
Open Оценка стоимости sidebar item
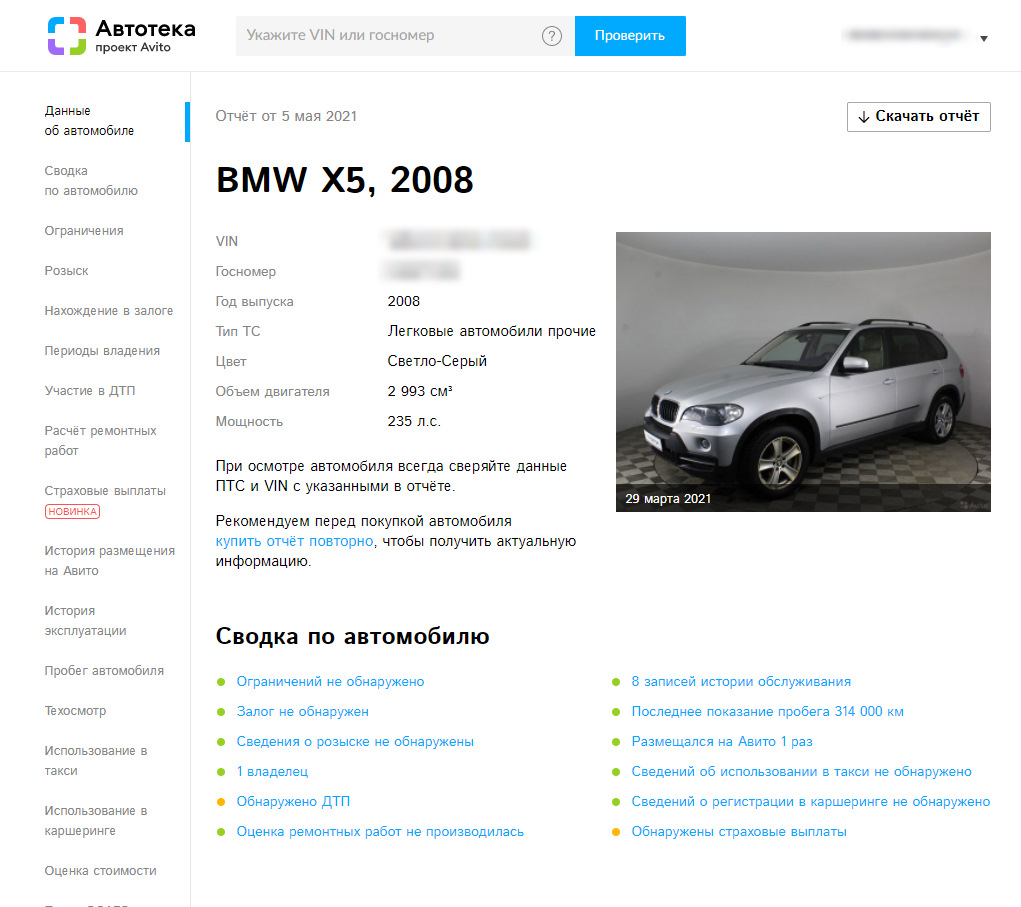[x=100, y=871]
